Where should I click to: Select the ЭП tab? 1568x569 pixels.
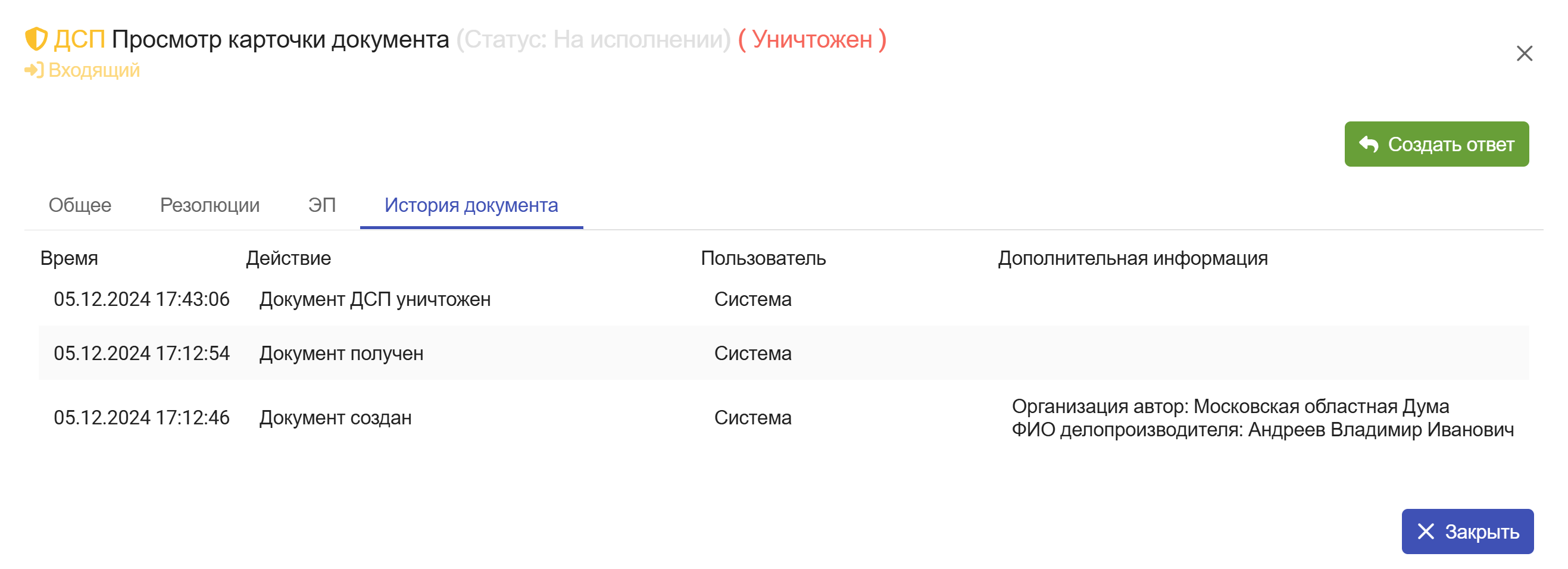coord(322,205)
